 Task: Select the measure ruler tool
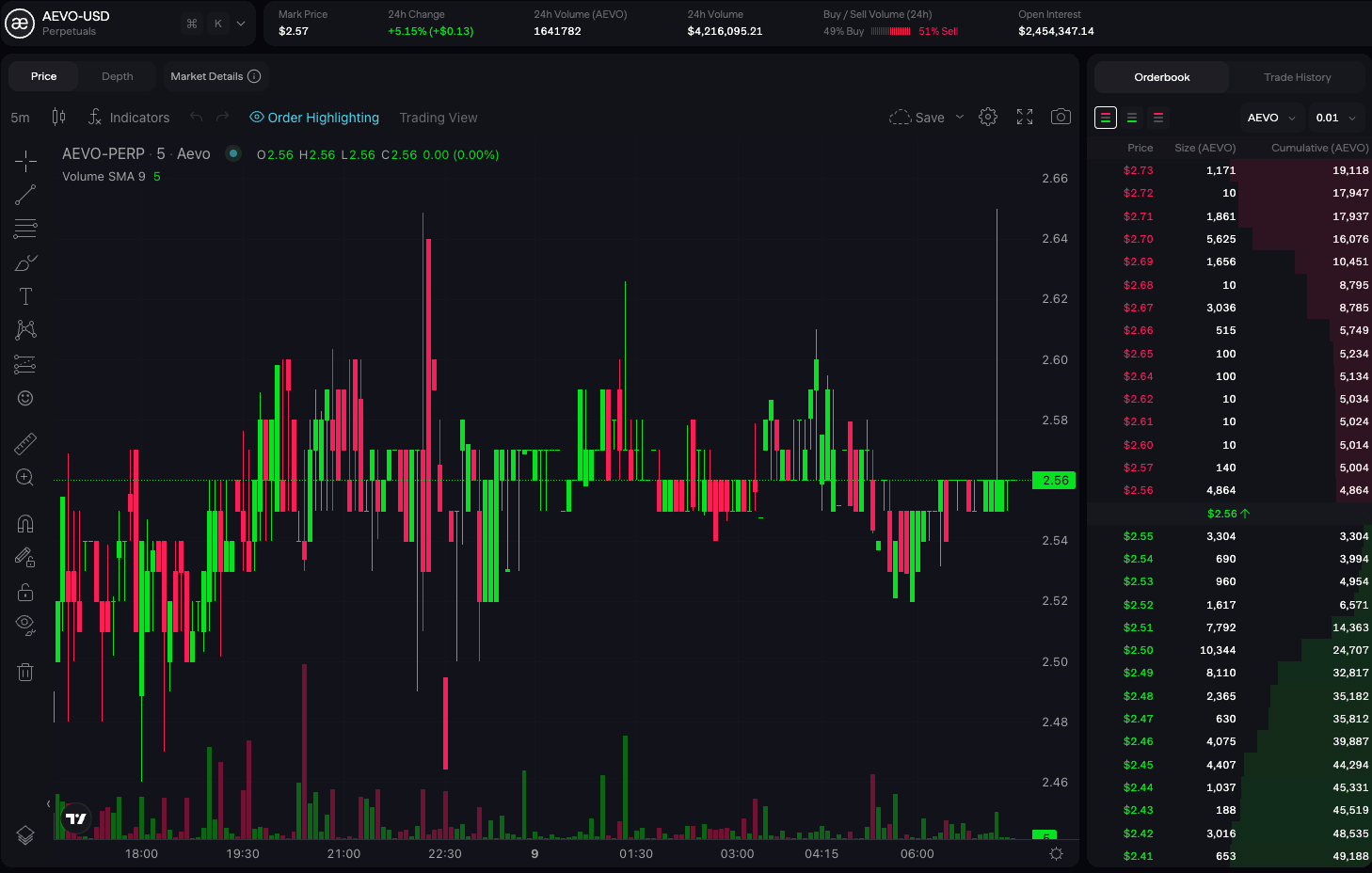[x=24, y=443]
